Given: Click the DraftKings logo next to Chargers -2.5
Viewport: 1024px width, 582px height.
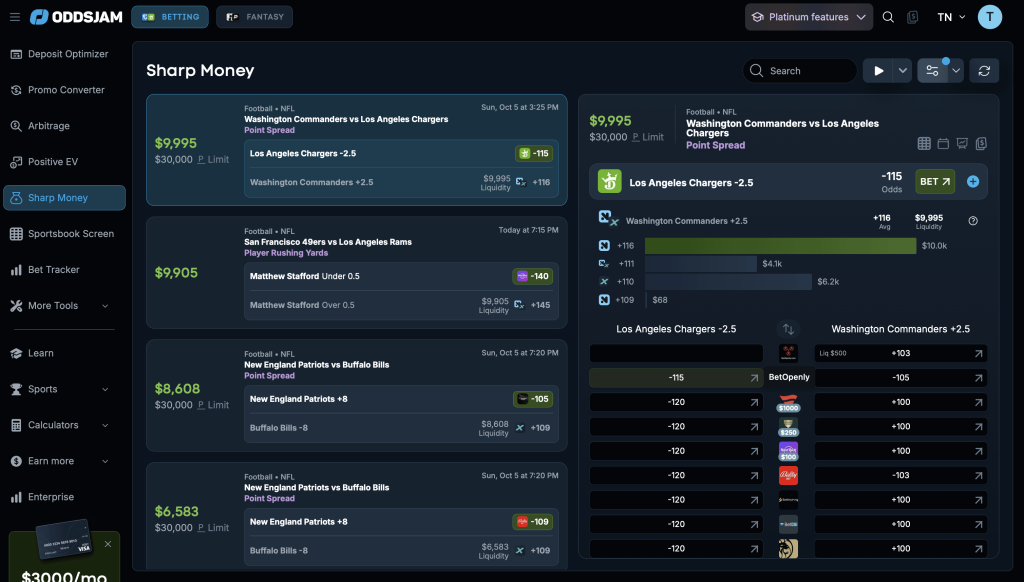Looking at the screenshot, I should [x=610, y=182].
